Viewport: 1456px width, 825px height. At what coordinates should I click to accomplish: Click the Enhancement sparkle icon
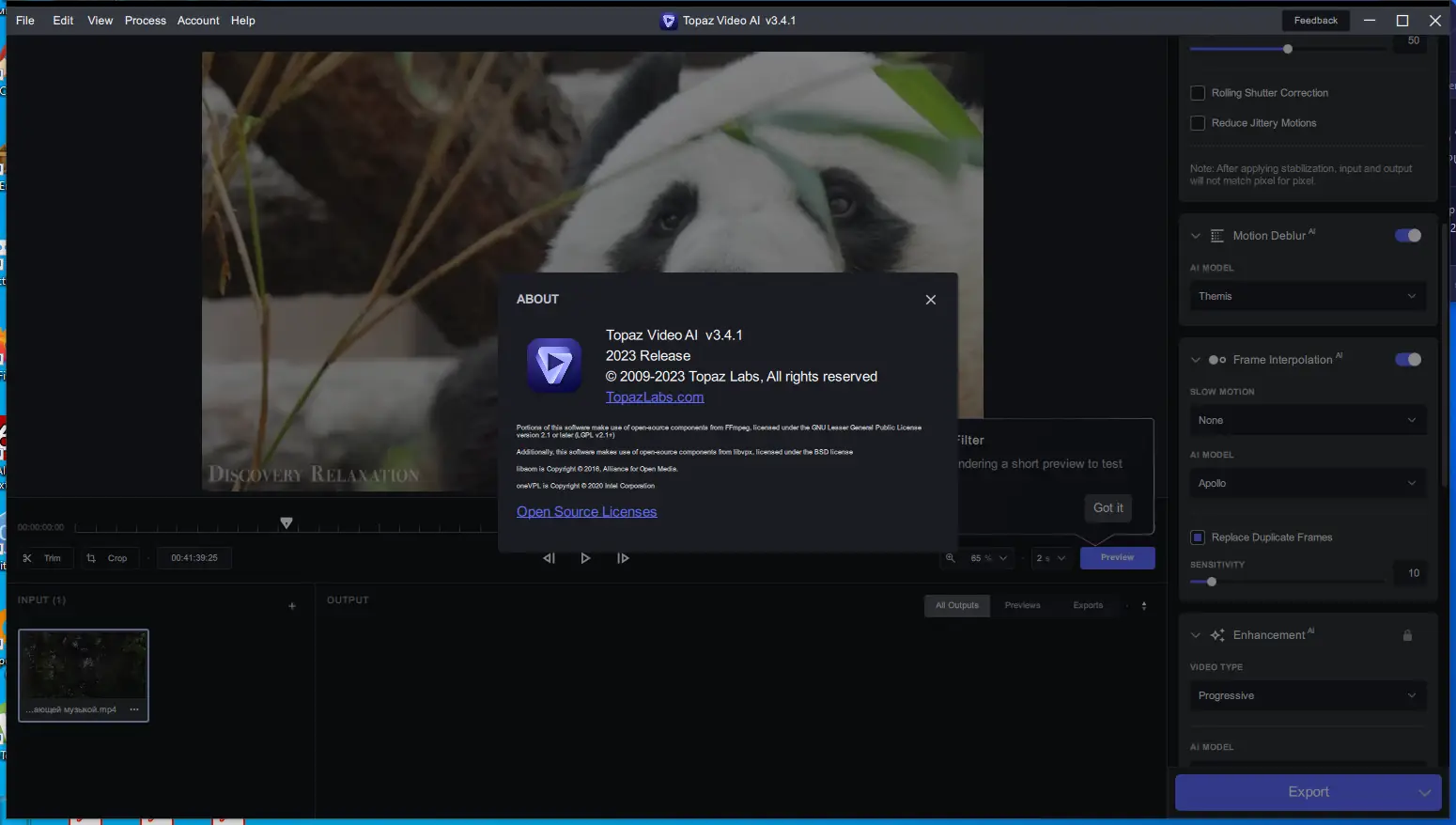(x=1217, y=635)
